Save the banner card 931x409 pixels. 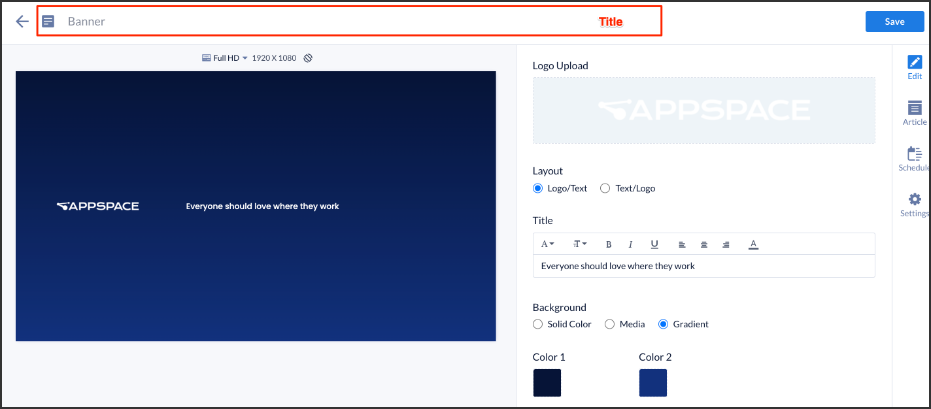[x=894, y=21]
